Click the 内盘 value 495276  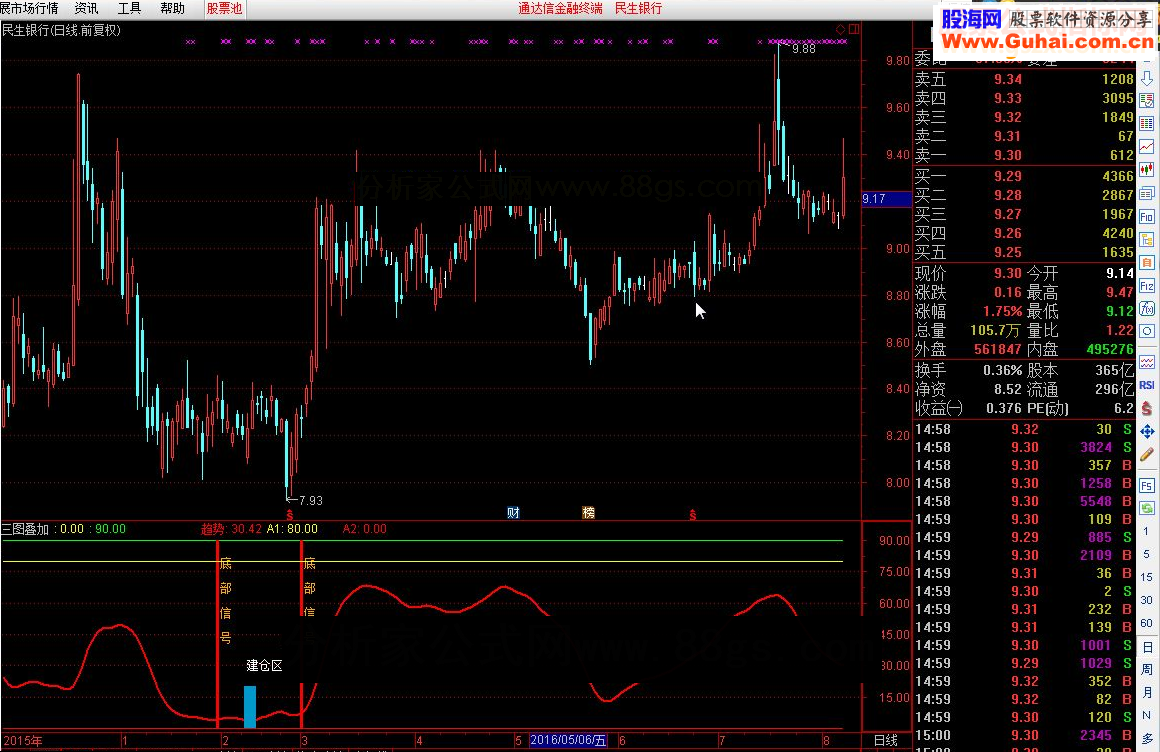click(x=1110, y=349)
